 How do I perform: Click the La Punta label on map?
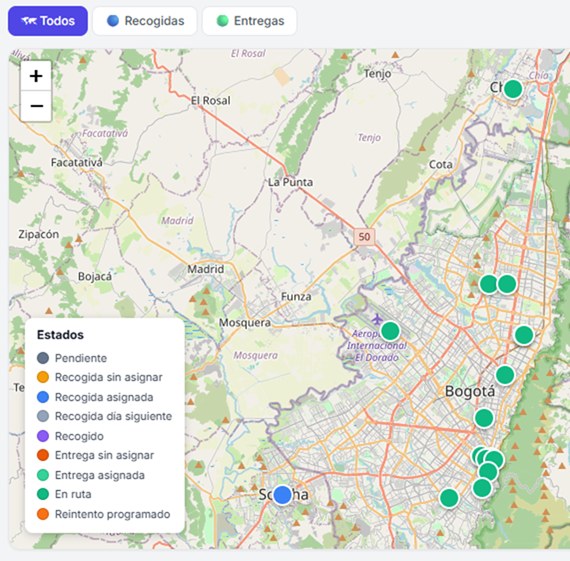tap(290, 182)
